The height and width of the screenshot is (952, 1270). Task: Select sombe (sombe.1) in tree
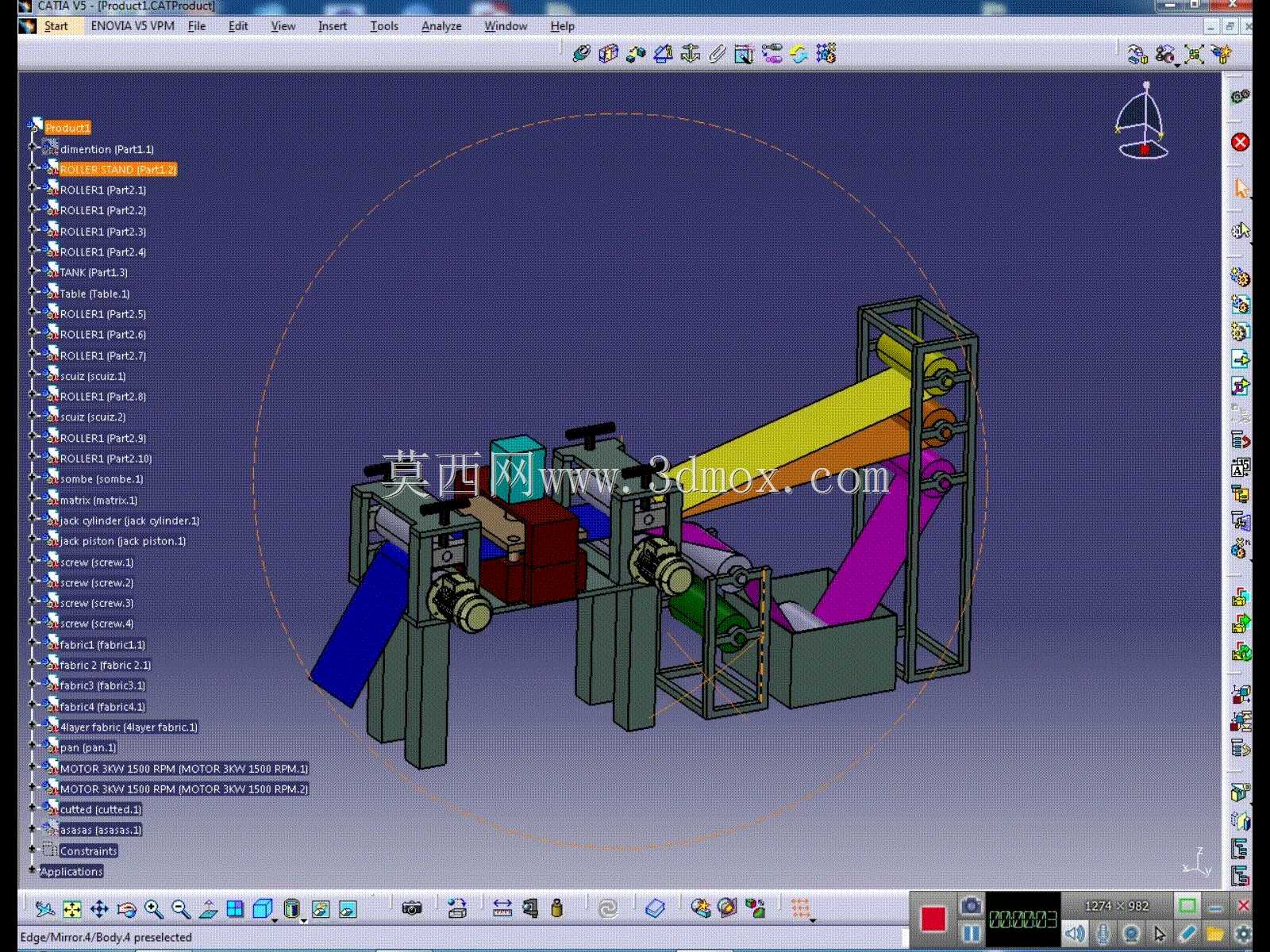click(102, 479)
